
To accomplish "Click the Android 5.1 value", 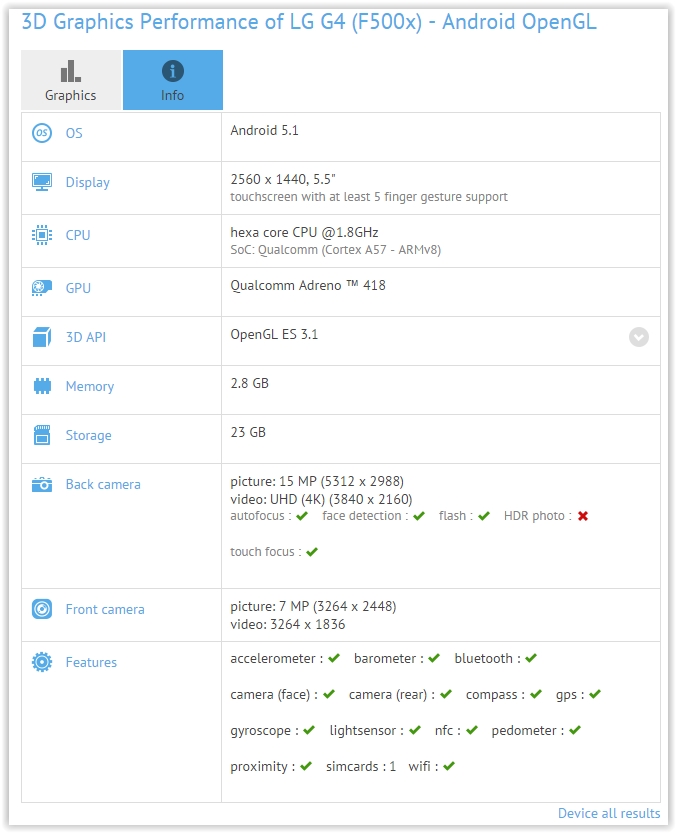I will [x=264, y=131].
